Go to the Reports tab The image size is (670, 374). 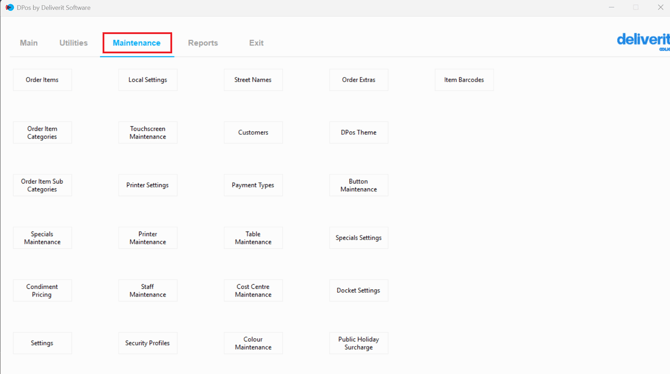pos(203,43)
